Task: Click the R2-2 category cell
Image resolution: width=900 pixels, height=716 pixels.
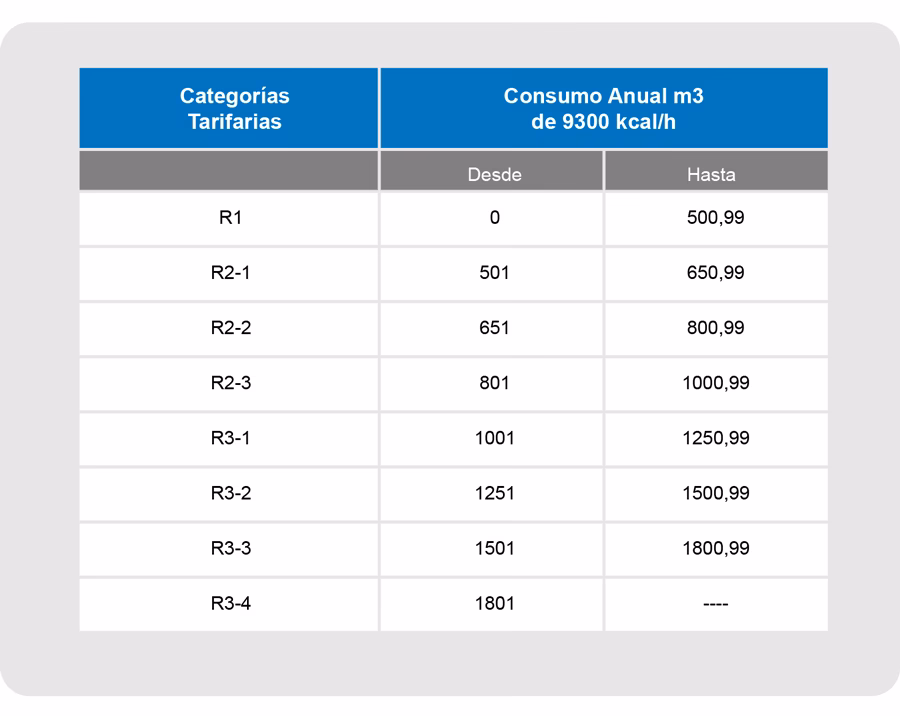Action: pos(230,328)
